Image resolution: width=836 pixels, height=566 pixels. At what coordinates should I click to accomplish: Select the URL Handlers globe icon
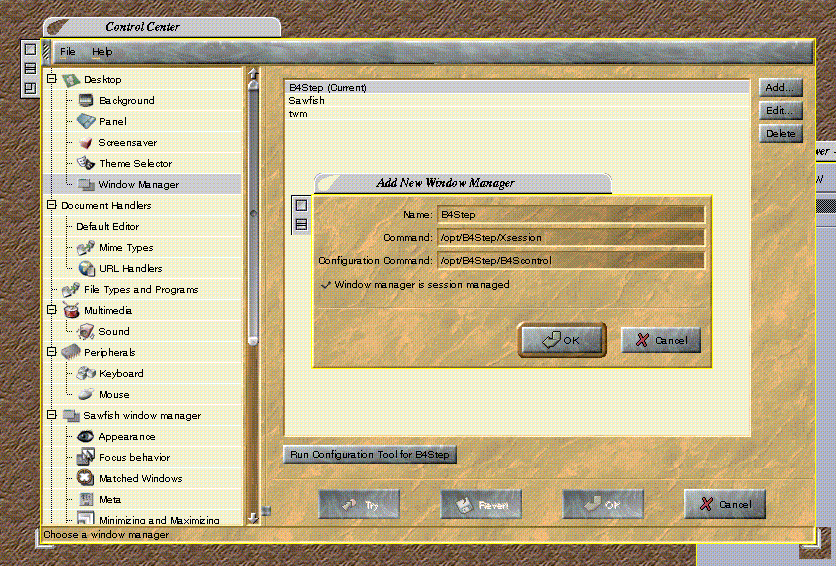pyautogui.click(x=86, y=268)
